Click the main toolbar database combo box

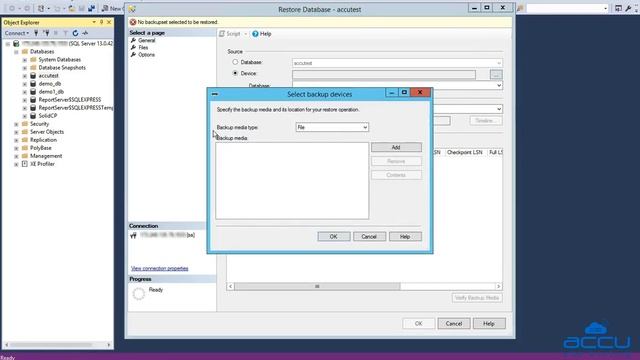tap(567, 8)
